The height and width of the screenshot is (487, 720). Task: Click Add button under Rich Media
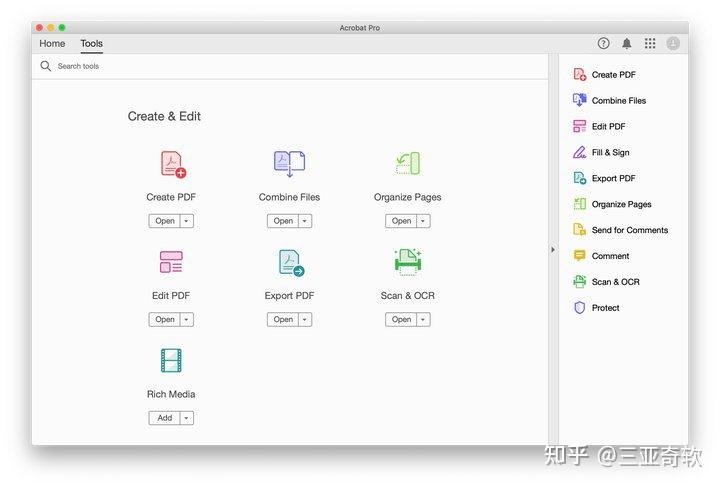(164, 418)
